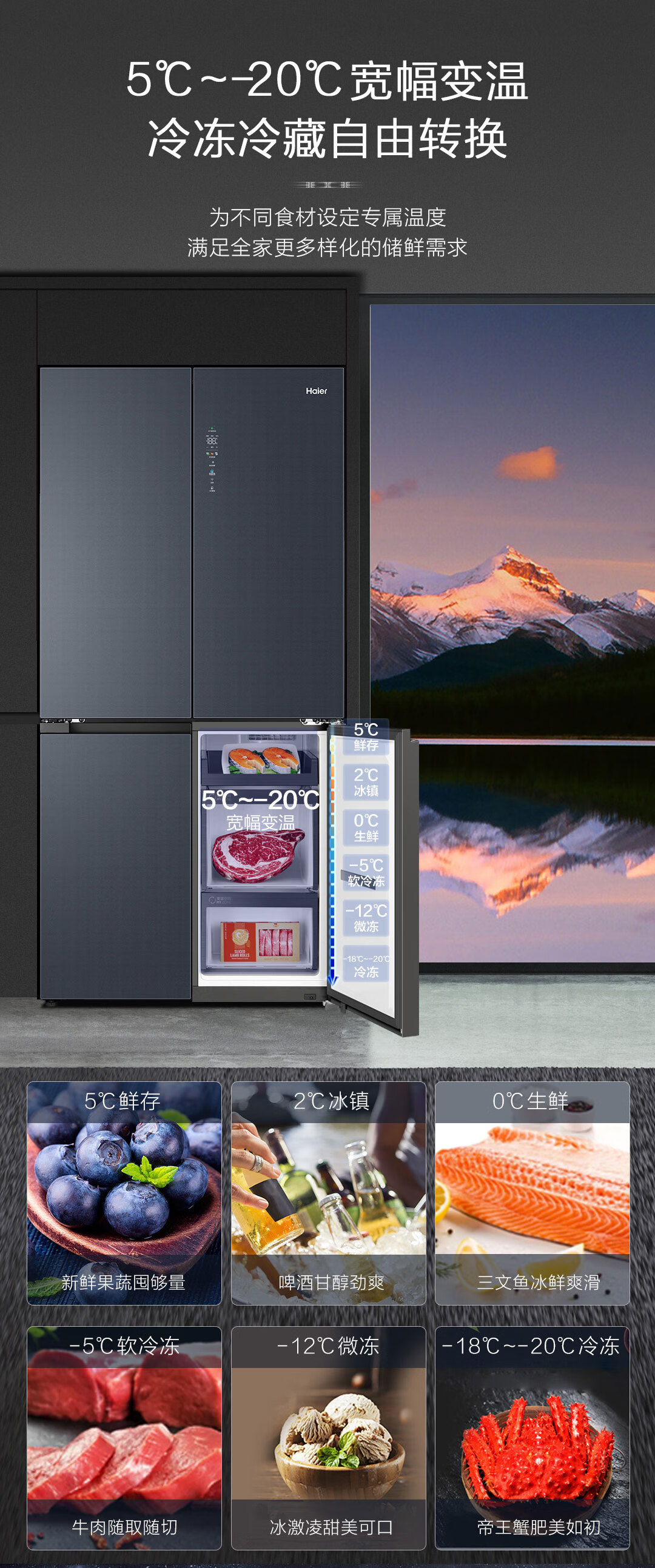Open the beef -5℃软冷冻 picture card
The height and width of the screenshot is (1568, 655).
coord(124,1437)
